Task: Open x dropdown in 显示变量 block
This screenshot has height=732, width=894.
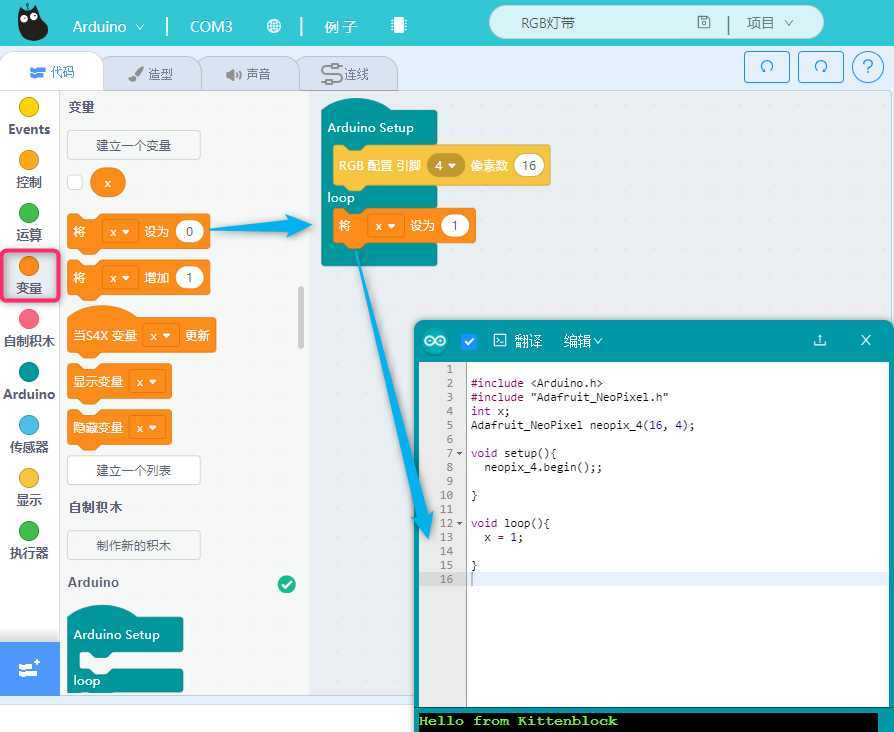Action: coord(147,382)
